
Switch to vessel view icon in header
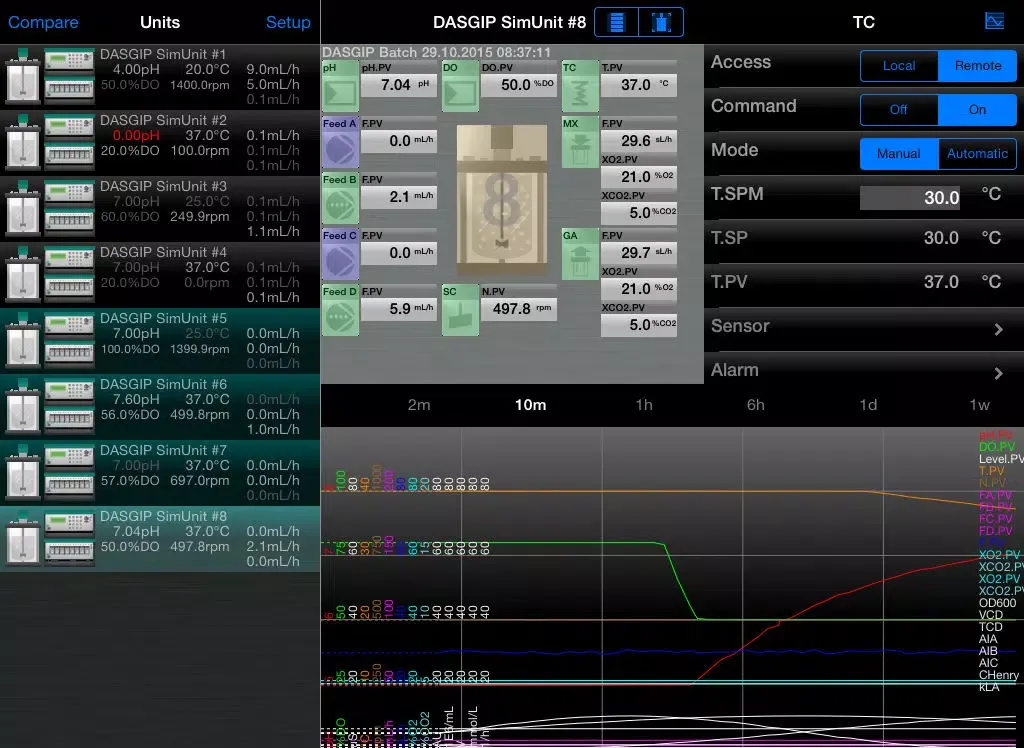661,22
